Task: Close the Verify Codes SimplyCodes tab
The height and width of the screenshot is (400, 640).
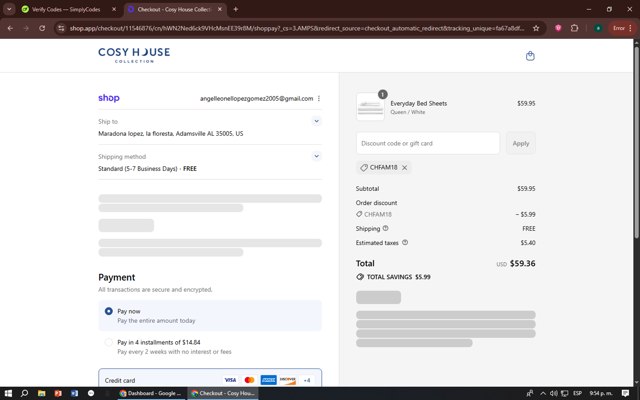Action: coord(114,9)
